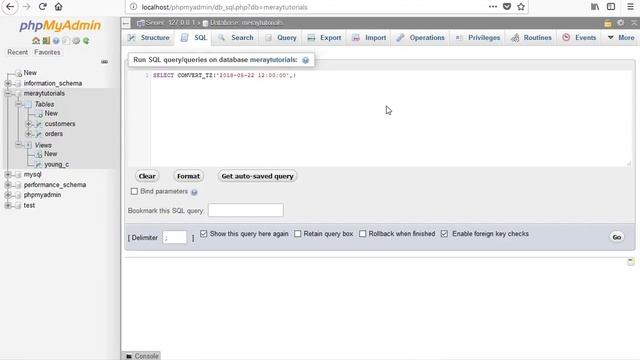Screen dimensions: 640x360
Task: Click the Bookmark this SQL query field
Action: [x=246, y=211]
